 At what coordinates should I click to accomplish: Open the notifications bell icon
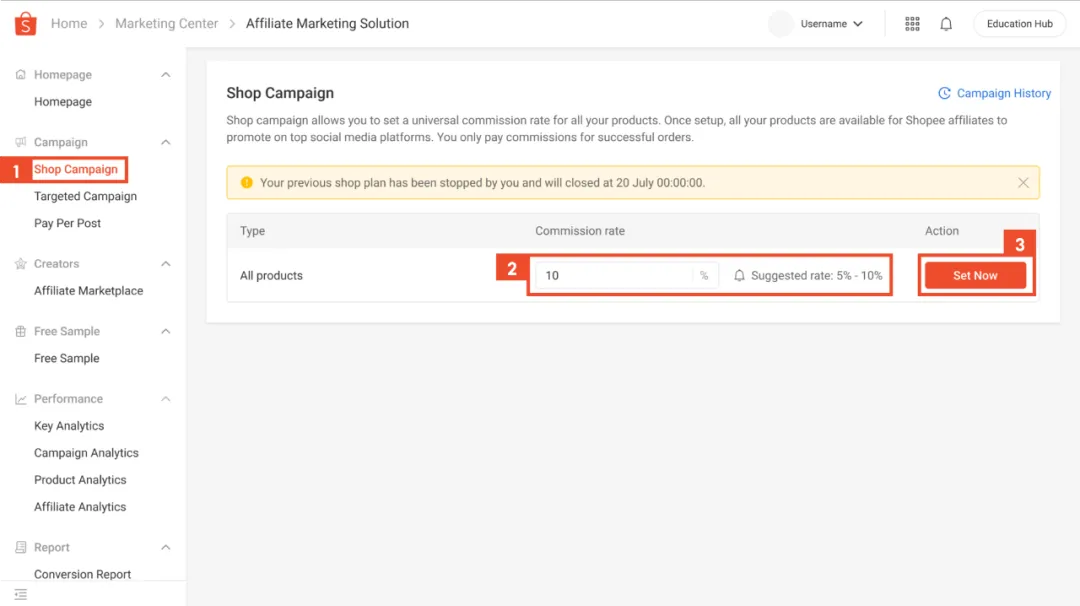click(x=946, y=24)
